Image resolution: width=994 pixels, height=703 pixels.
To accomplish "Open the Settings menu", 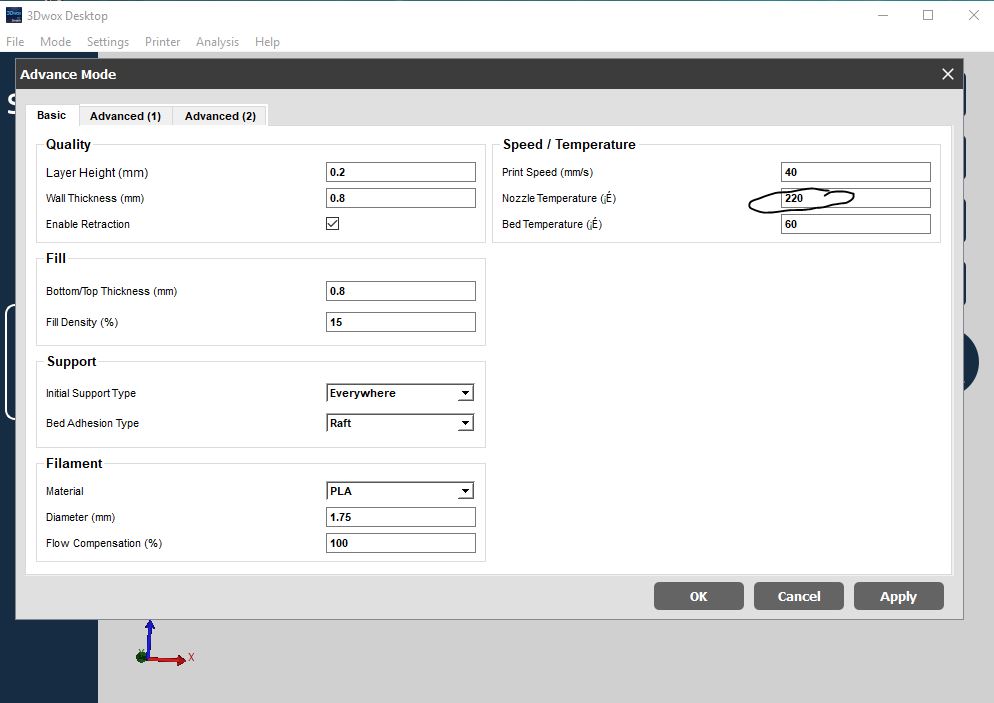I will pyautogui.click(x=108, y=42).
